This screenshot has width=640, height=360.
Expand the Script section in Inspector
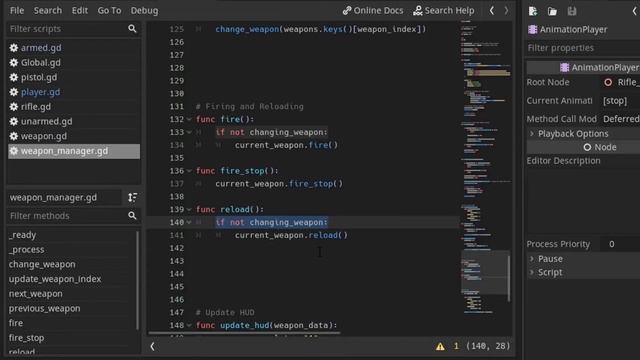click(583, 273)
